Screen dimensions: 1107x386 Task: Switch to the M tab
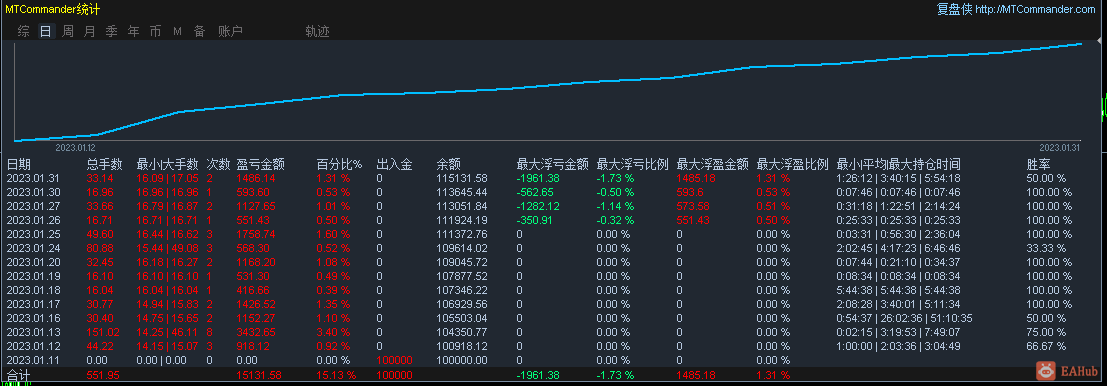click(x=177, y=31)
